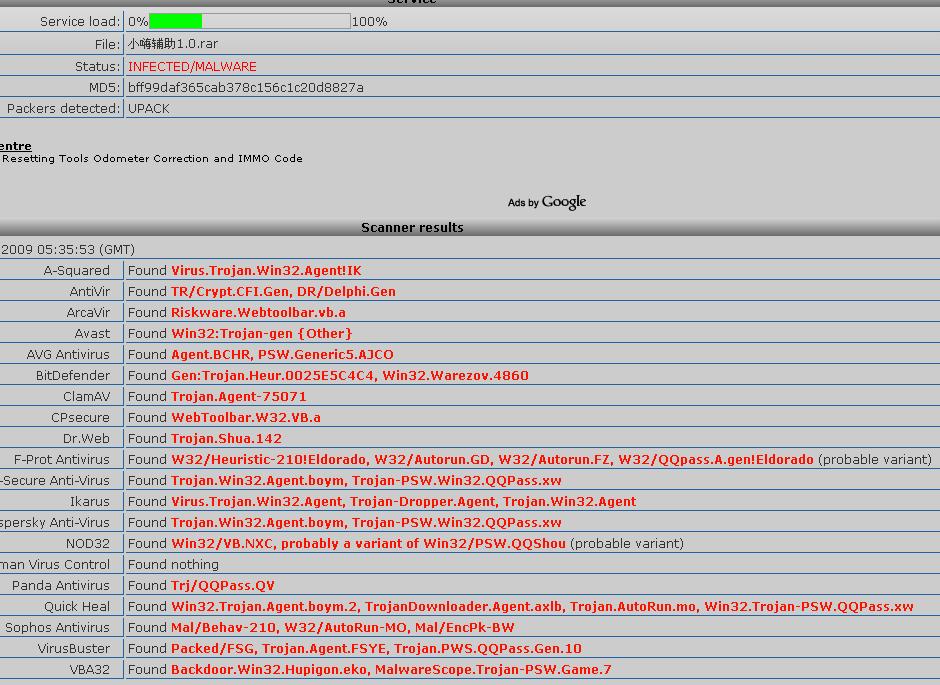This screenshot has height=685, width=940.
Task: Select the Trojan.Agent-75071 detection
Action: tap(239, 396)
